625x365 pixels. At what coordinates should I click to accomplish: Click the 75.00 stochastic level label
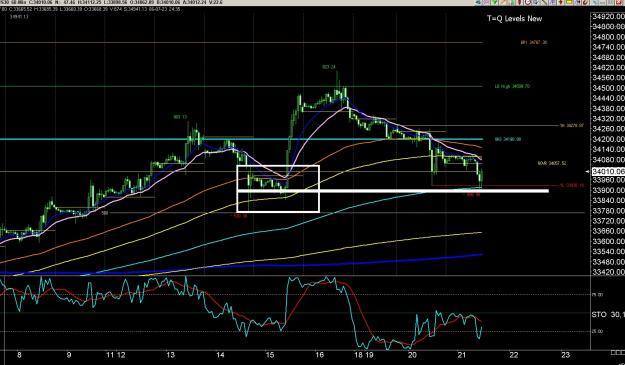click(597, 294)
